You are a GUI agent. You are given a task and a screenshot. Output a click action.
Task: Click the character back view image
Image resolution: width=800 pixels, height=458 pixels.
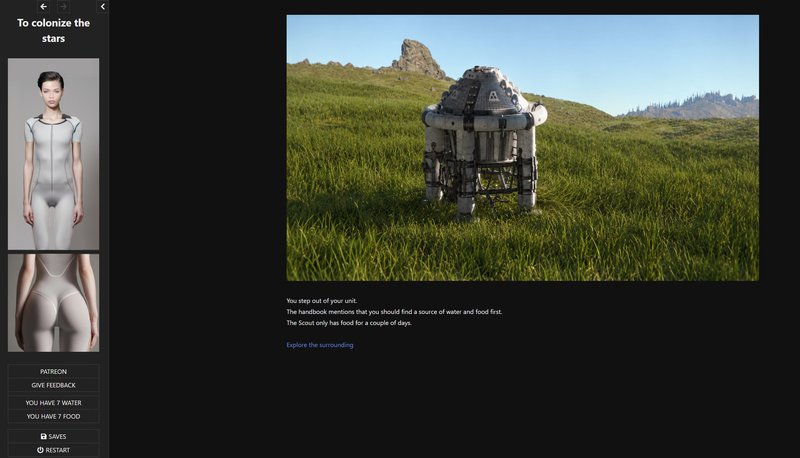54,303
